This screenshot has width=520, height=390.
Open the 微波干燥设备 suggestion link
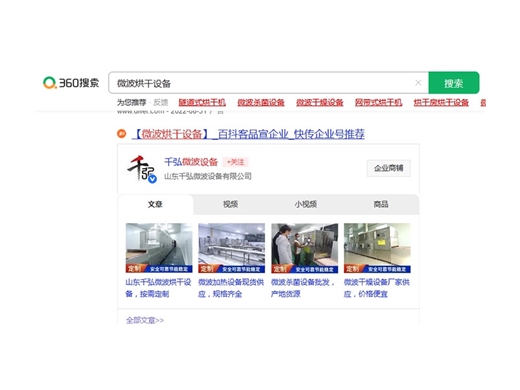click(x=320, y=102)
